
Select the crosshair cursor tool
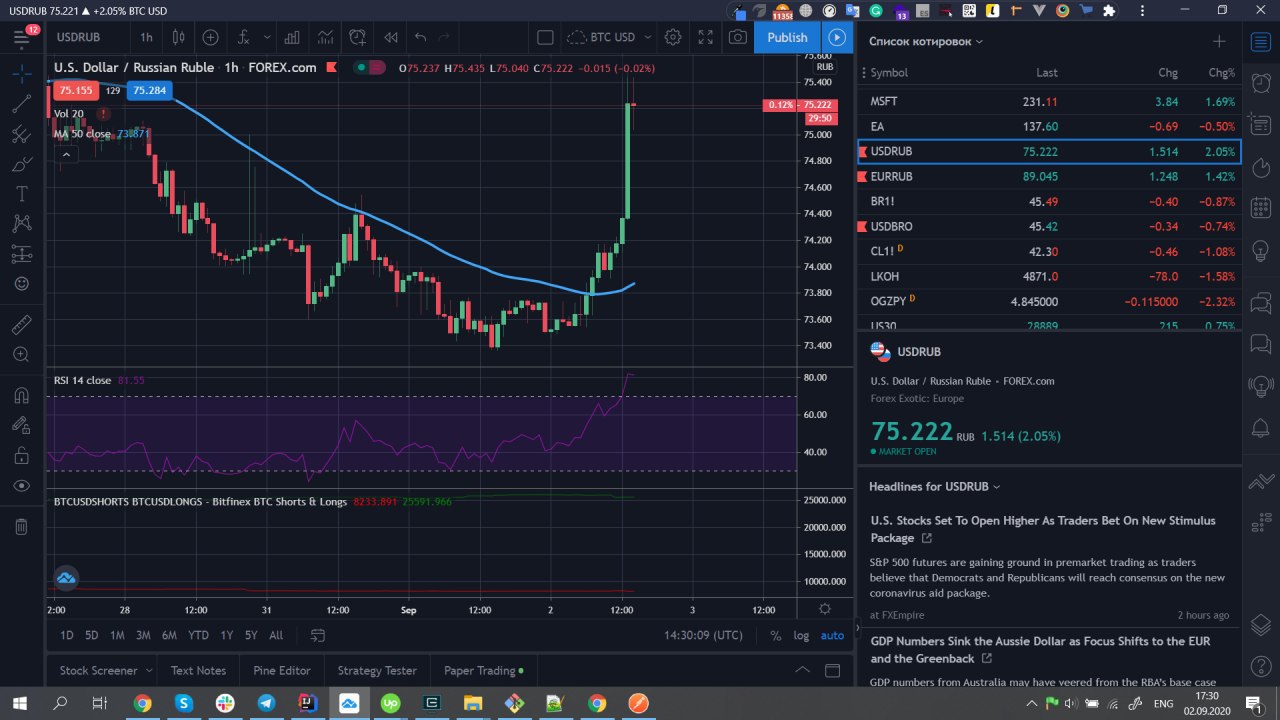tap(21, 73)
